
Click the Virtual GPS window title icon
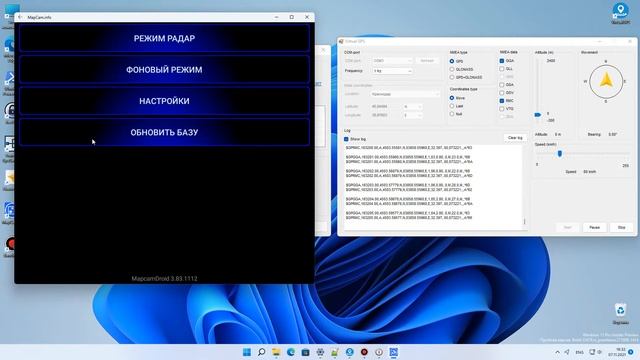(341, 42)
